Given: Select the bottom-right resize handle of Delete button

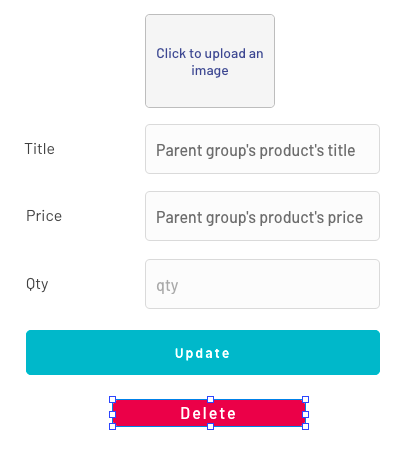Looking at the screenshot, I should [x=305, y=426].
